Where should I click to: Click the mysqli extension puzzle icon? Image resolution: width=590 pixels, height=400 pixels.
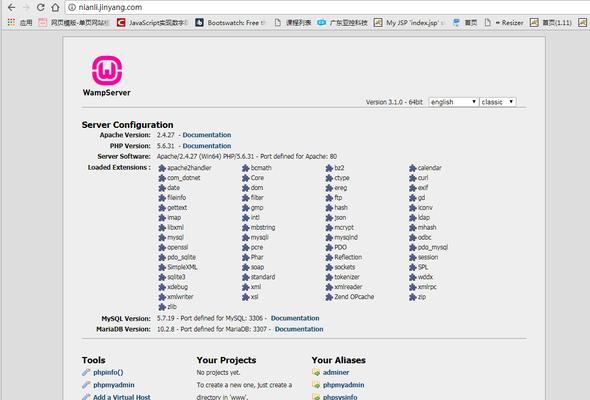[245, 237]
